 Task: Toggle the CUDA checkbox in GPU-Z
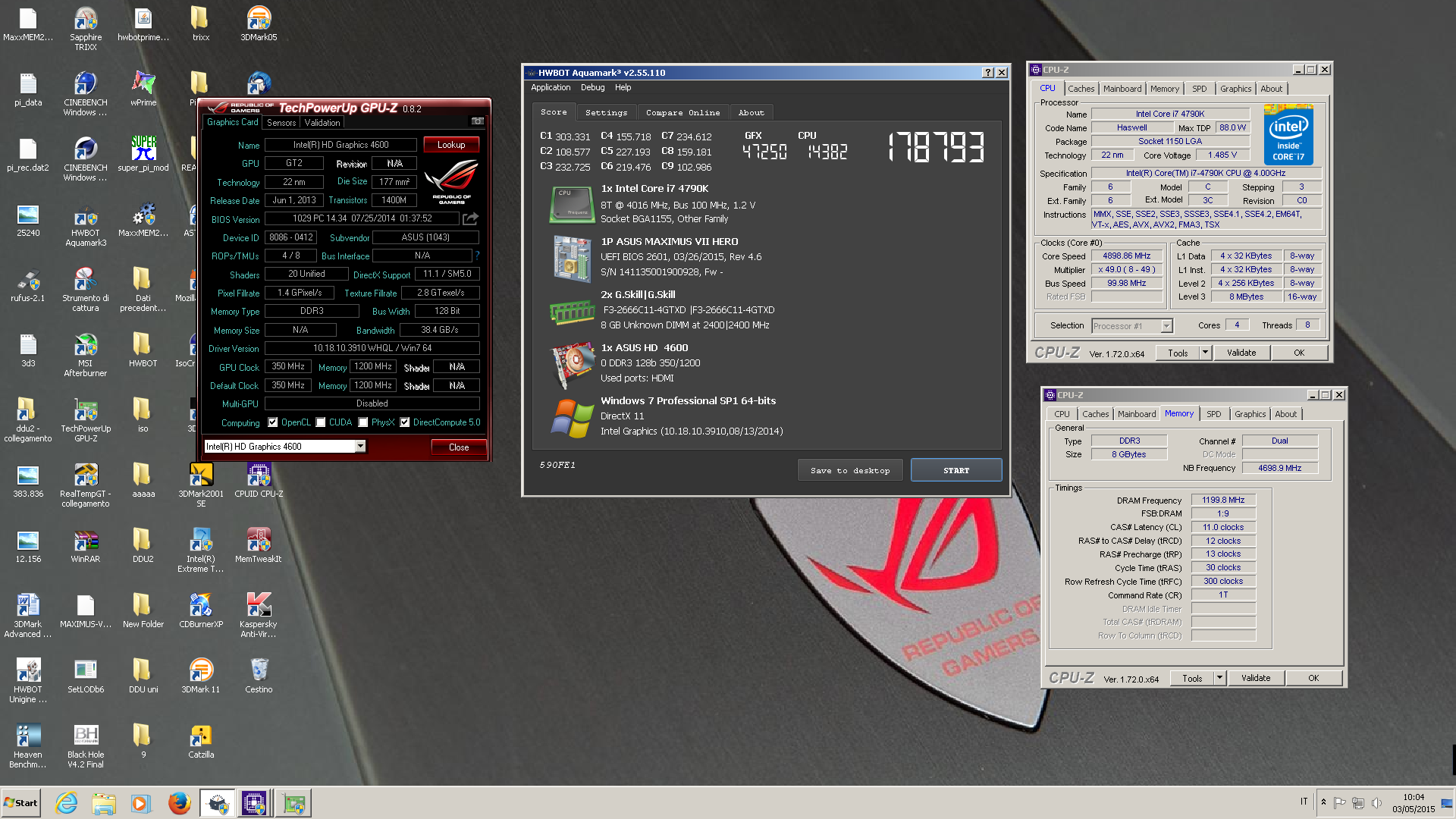[x=321, y=422]
